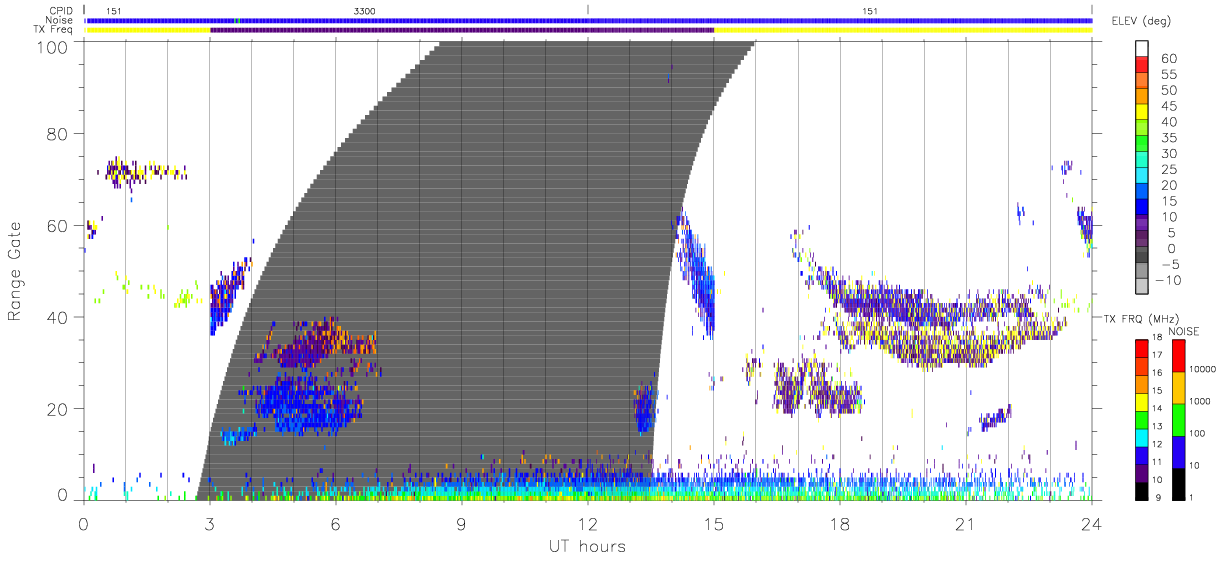
Task: Pick yellow ELEV swatch between 45 and 40
Action: [1144, 113]
